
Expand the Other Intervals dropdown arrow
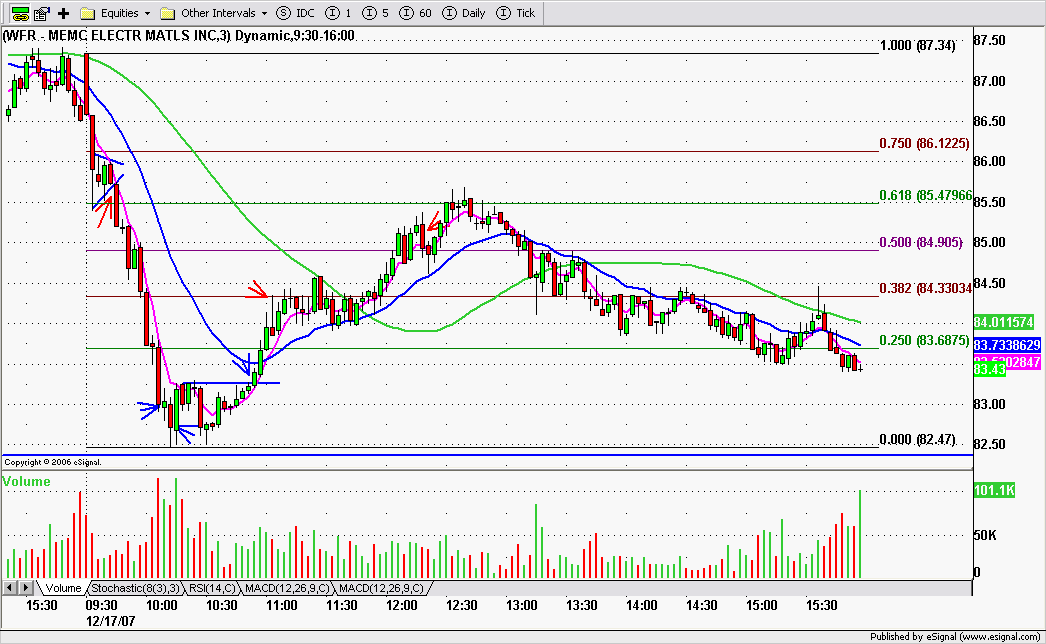point(264,13)
